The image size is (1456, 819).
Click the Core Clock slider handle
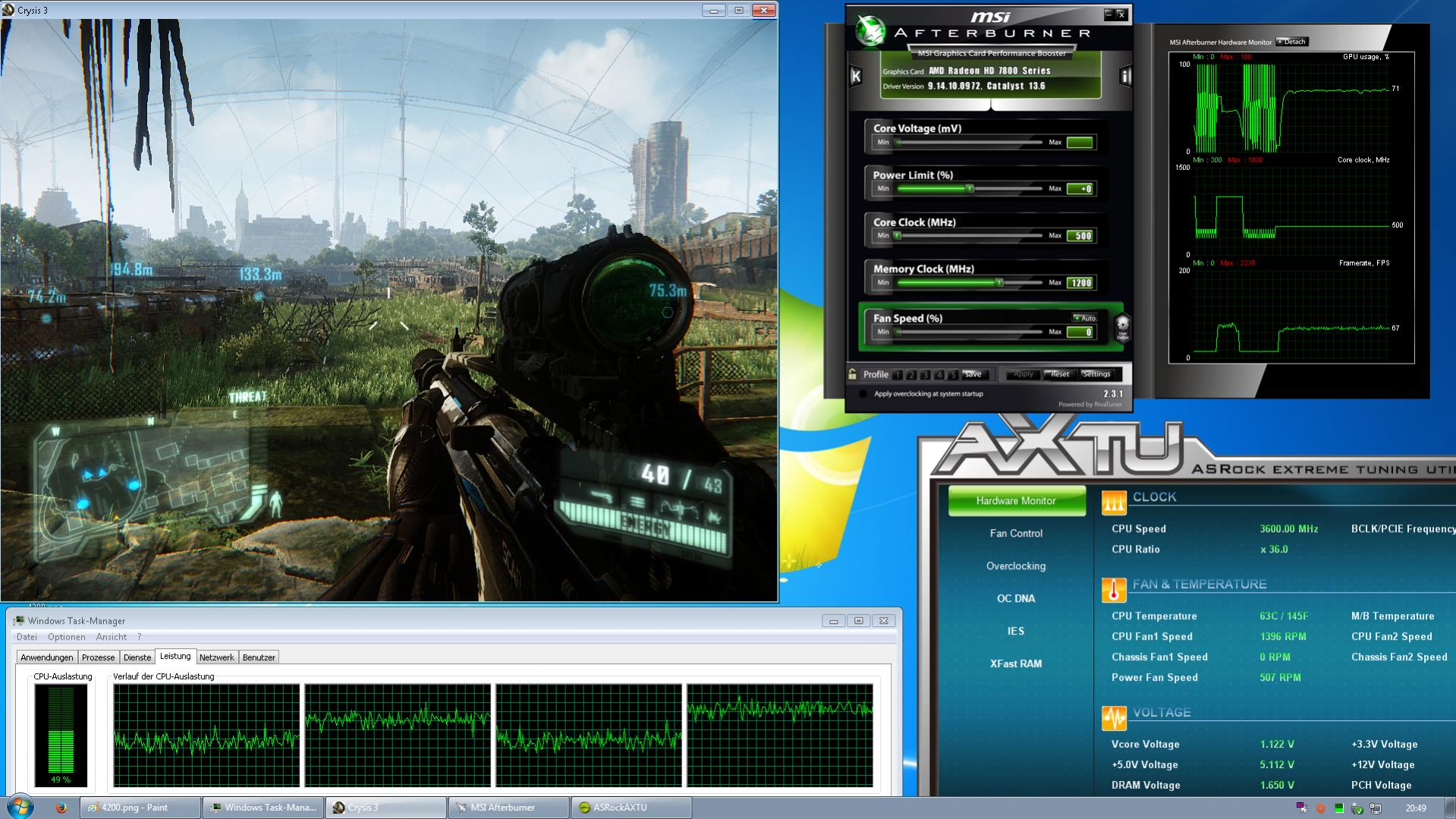click(898, 236)
